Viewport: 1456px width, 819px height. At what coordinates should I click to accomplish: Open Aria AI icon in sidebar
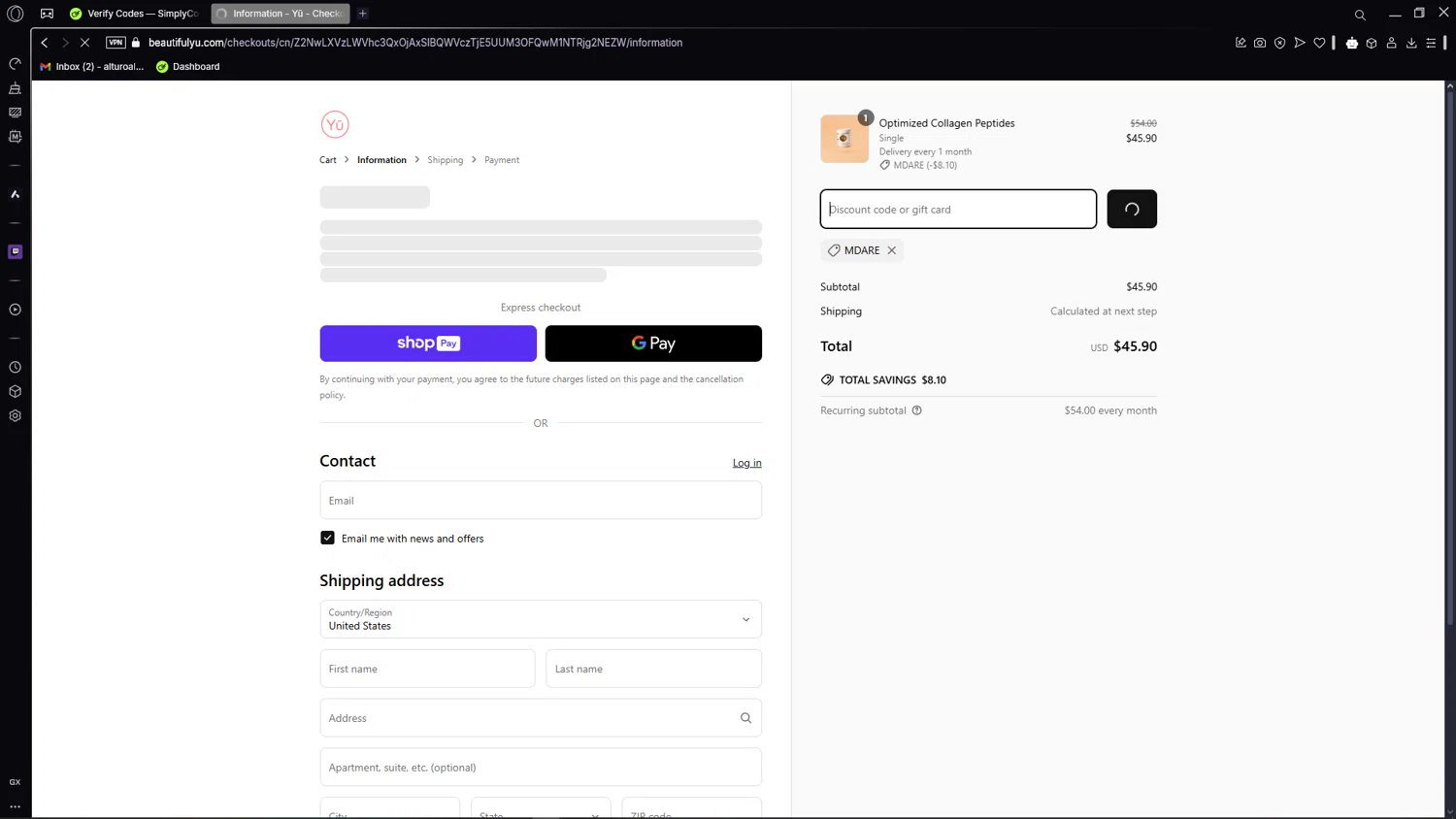coord(15,194)
